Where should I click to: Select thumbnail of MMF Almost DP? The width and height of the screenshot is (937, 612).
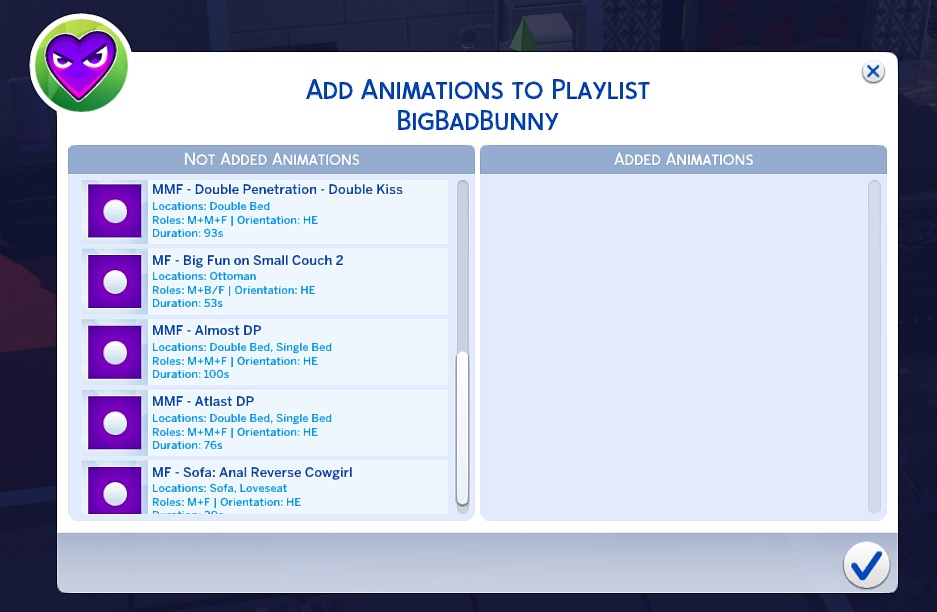(x=115, y=352)
